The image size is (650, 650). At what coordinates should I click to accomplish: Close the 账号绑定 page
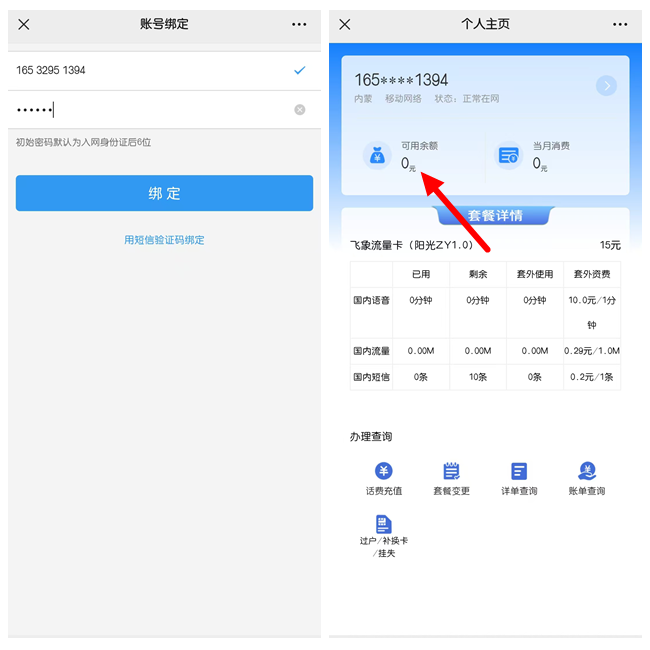[x=24, y=24]
